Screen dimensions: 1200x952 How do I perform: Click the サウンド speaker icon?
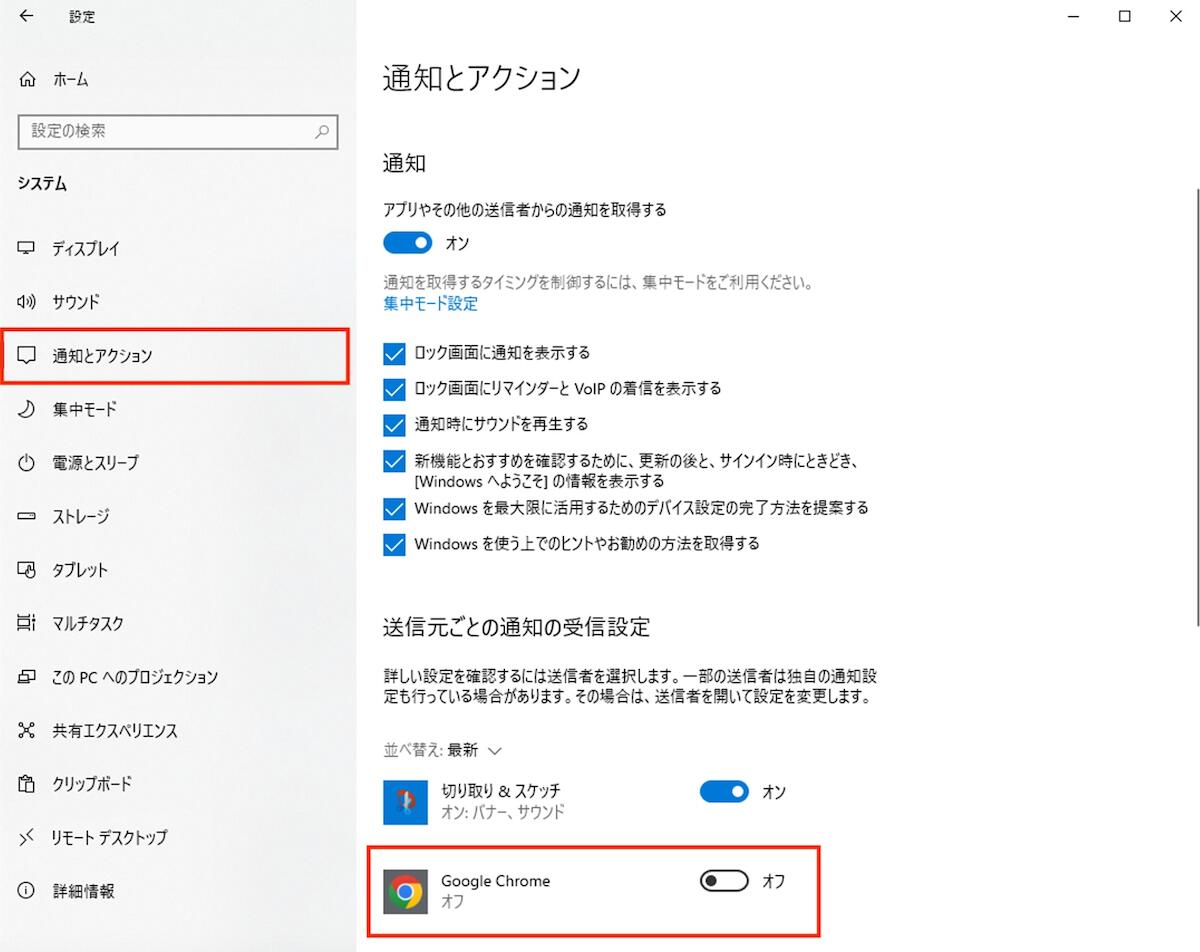coord(27,302)
